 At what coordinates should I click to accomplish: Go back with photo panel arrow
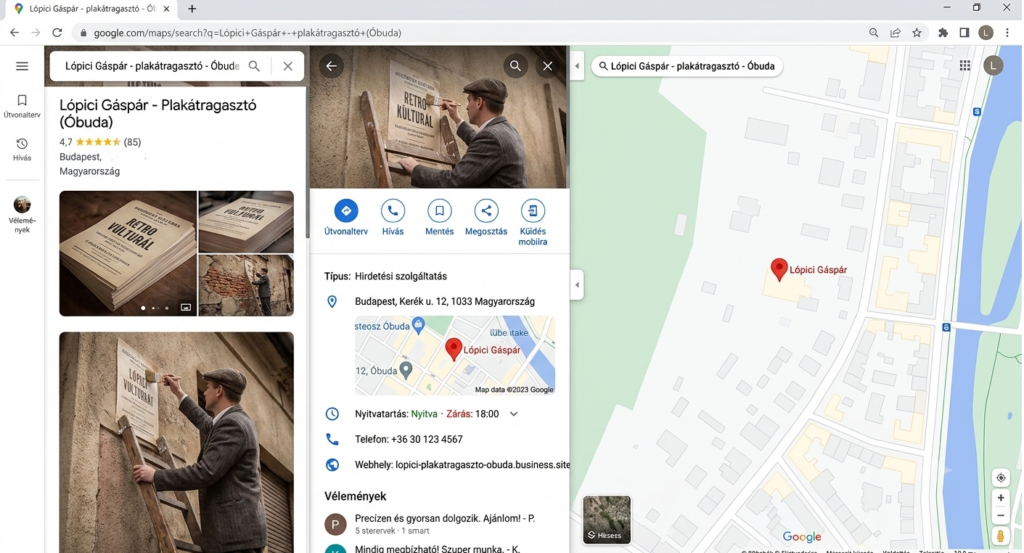(332, 66)
